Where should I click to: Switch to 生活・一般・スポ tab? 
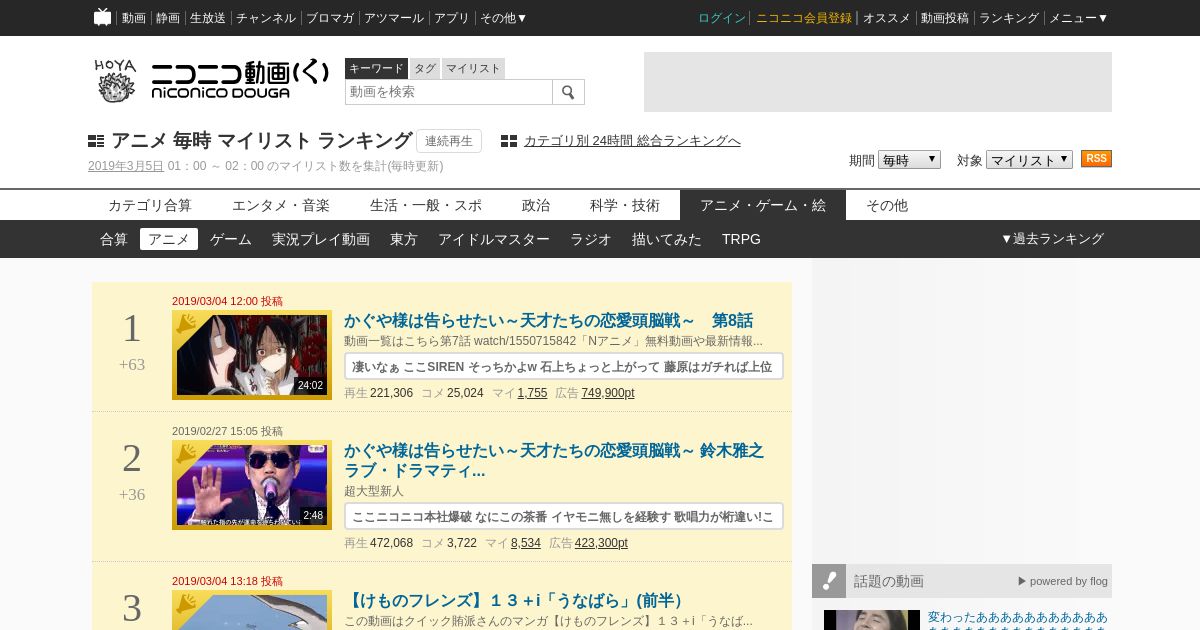point(426,205)
